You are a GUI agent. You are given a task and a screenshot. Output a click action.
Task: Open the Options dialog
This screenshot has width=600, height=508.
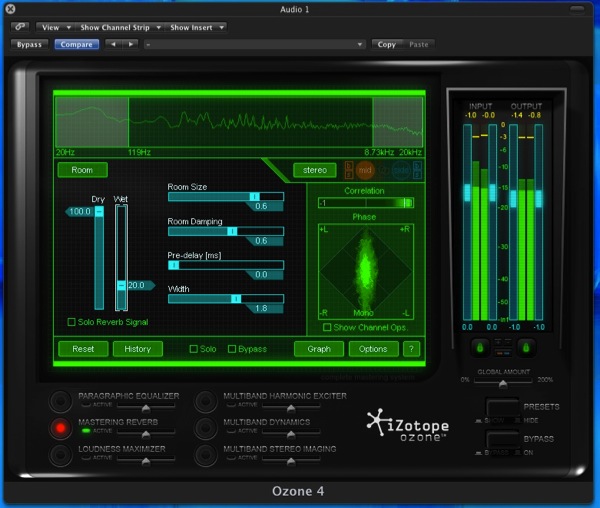point(373,349)
